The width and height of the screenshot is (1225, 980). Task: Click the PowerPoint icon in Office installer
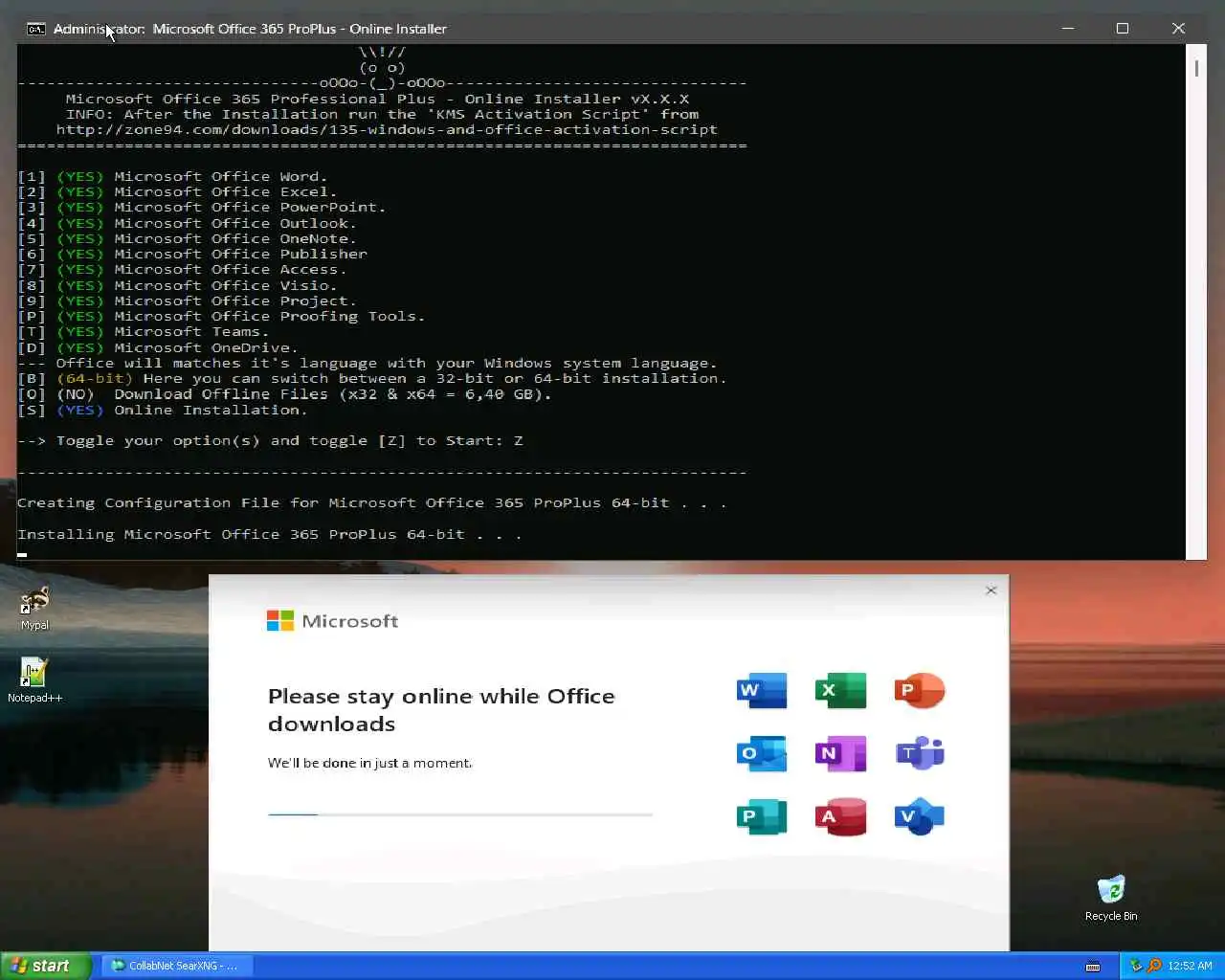[x=920, y=690]
